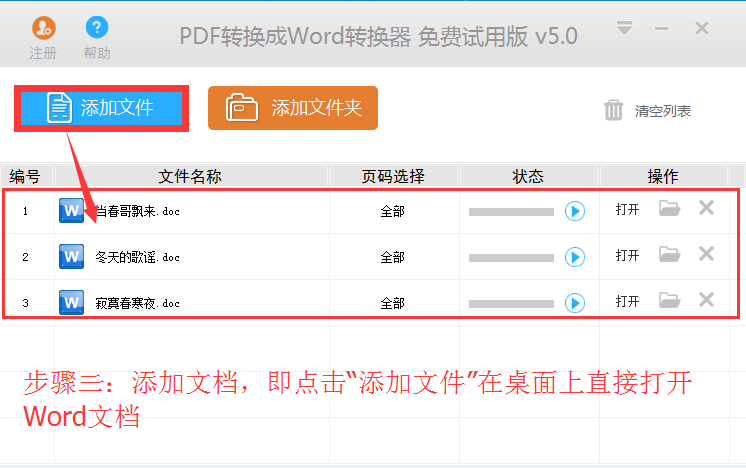Open output folder icon for 寂寞春寒夜.doc

click(x=669, y=300)
